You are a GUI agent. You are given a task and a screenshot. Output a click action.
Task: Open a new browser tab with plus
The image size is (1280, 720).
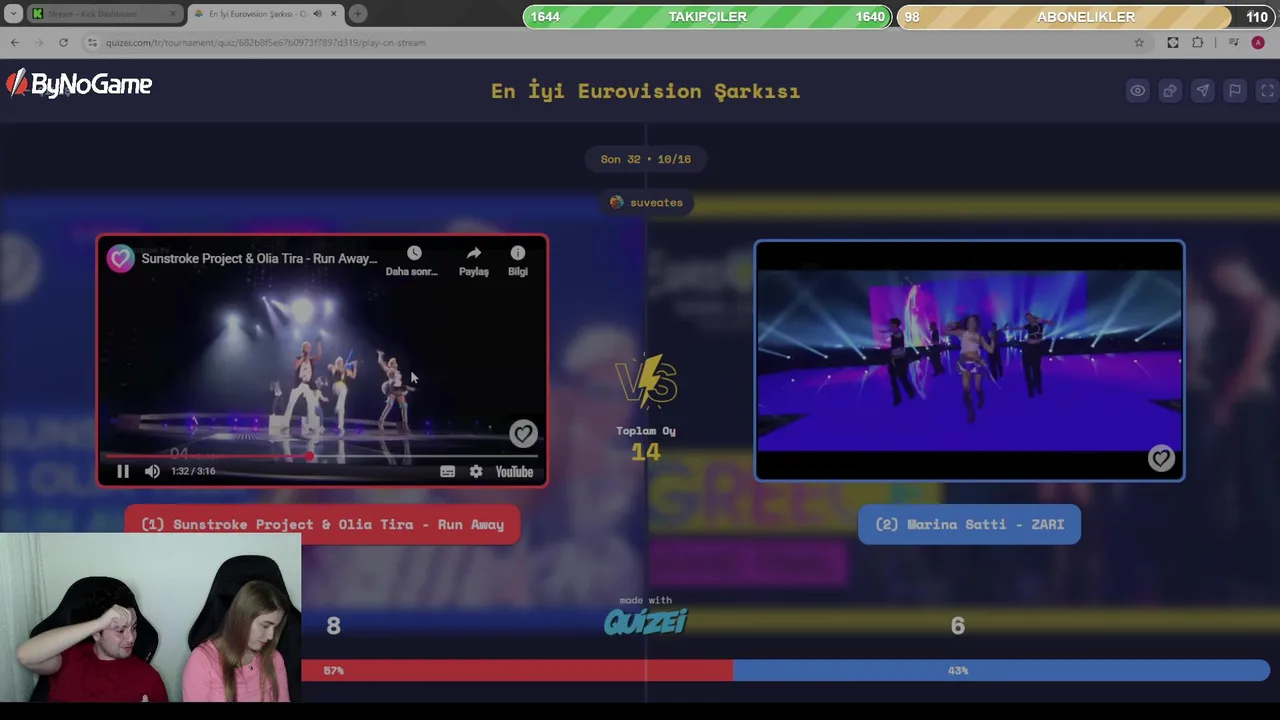[358, 14]
